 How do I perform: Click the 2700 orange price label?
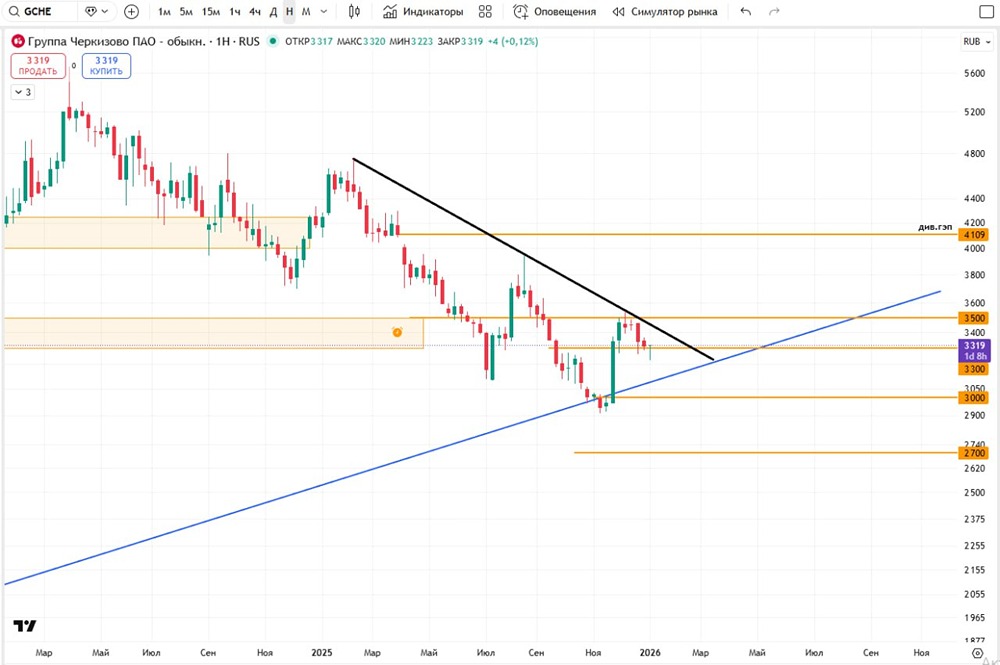pyautogui.click(x=974, y=453)
